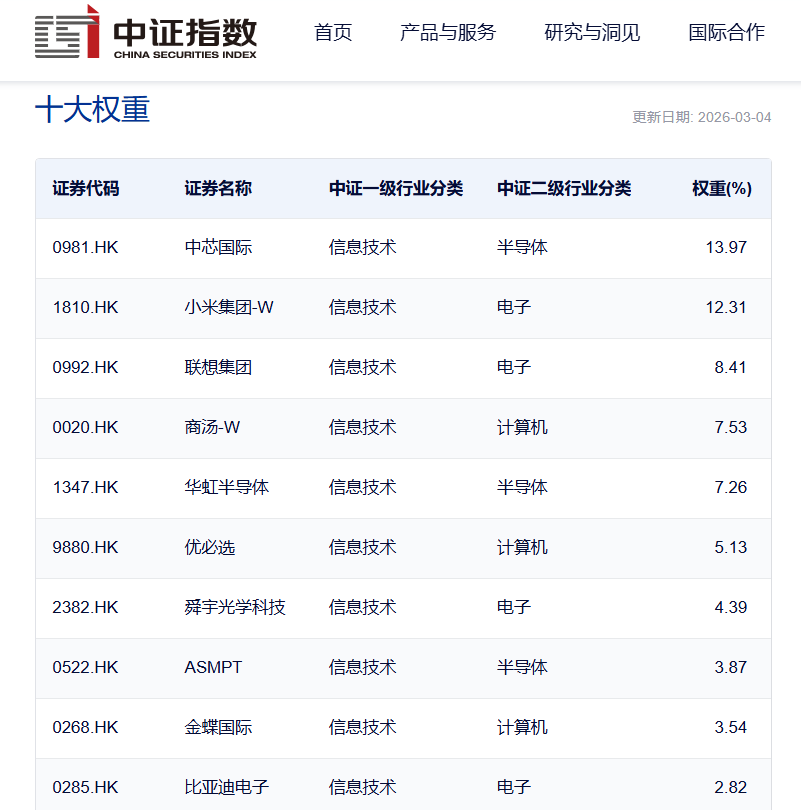Click the 中证一级行业分类 column header
This screenshot has width=801, height=810.
[396, 189]
